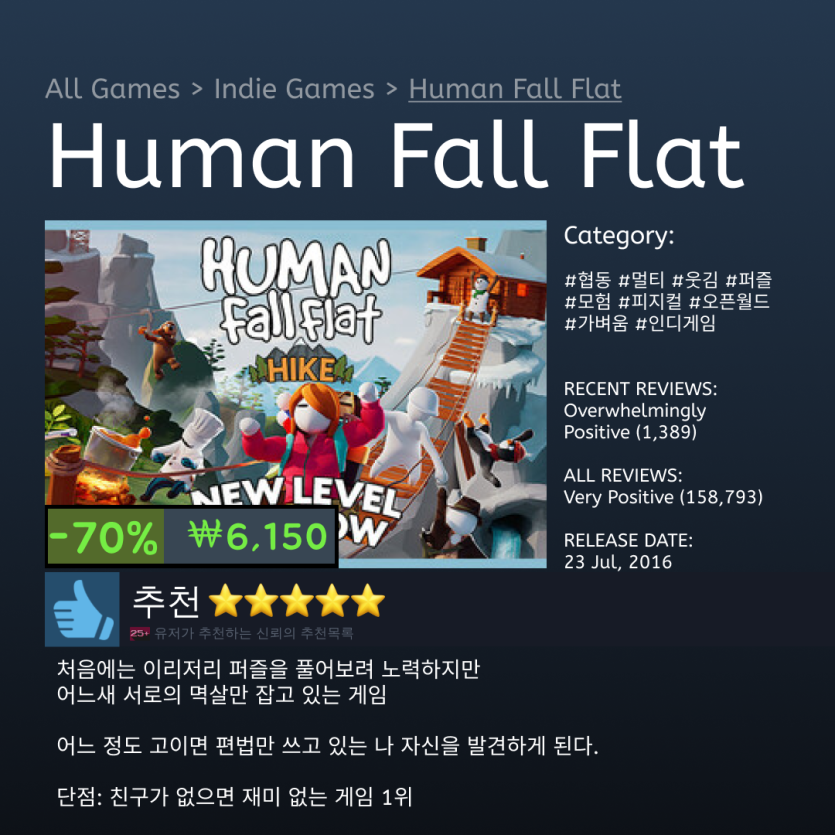
Task: Click Very Positive all reviews summary
Action: (663, 497)
